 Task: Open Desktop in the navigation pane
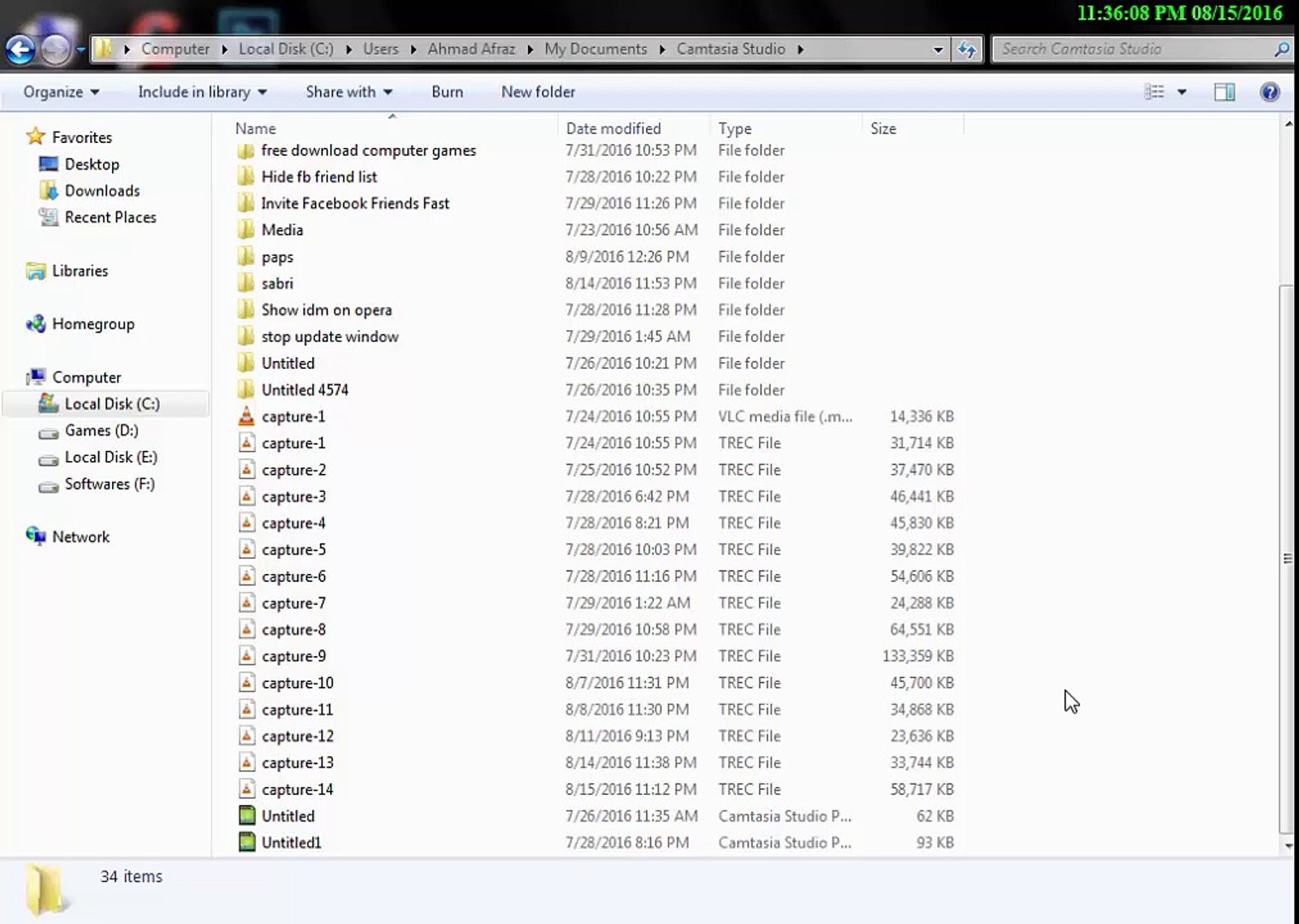92,164
